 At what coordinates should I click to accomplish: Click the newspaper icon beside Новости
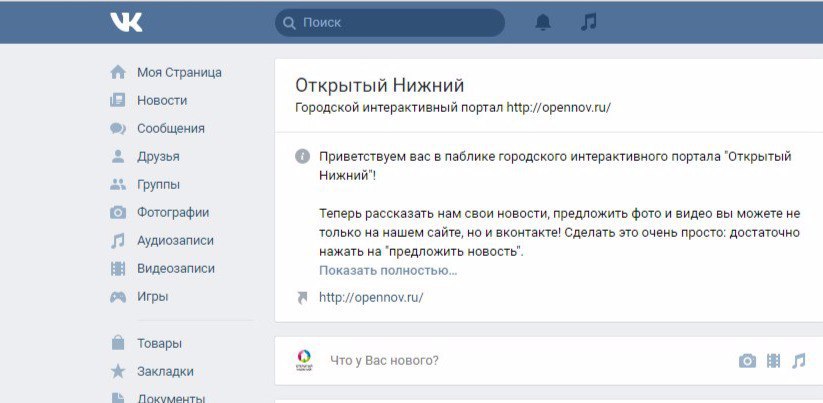coord(118,100)
